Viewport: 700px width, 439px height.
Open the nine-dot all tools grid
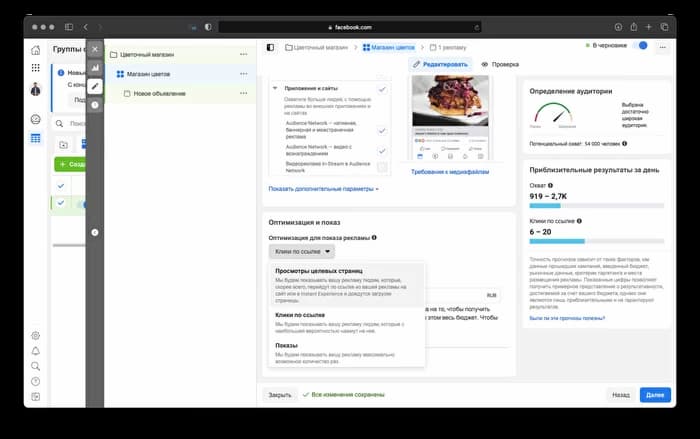pyautogui.click(x=35, y=68)
